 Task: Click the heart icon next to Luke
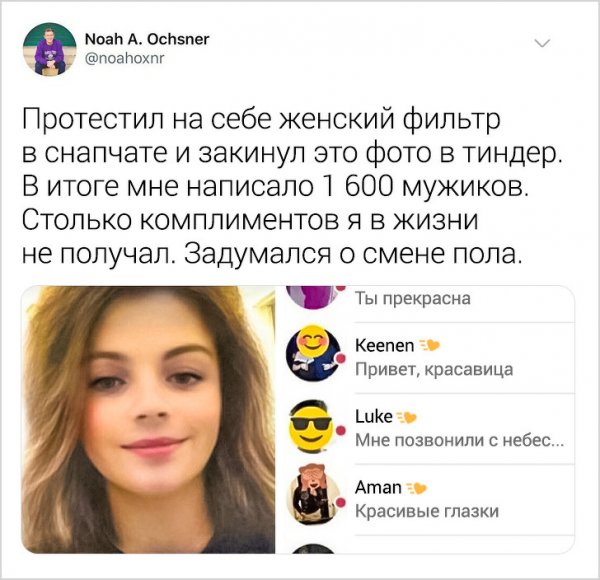[x=407, y=417]
